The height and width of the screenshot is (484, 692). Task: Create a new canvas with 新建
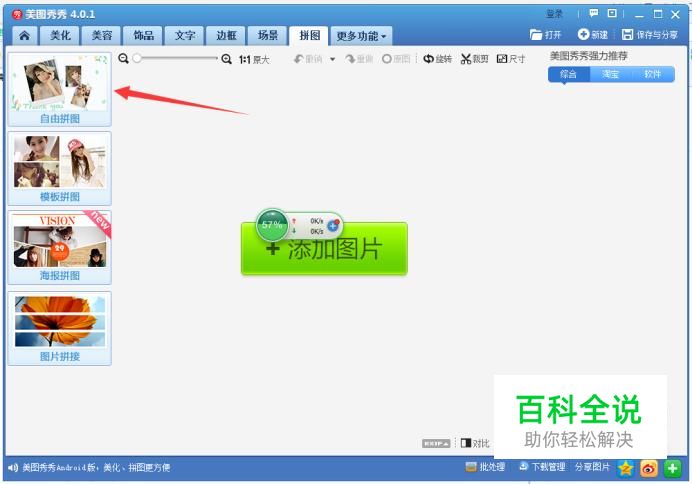coord(593,35)
